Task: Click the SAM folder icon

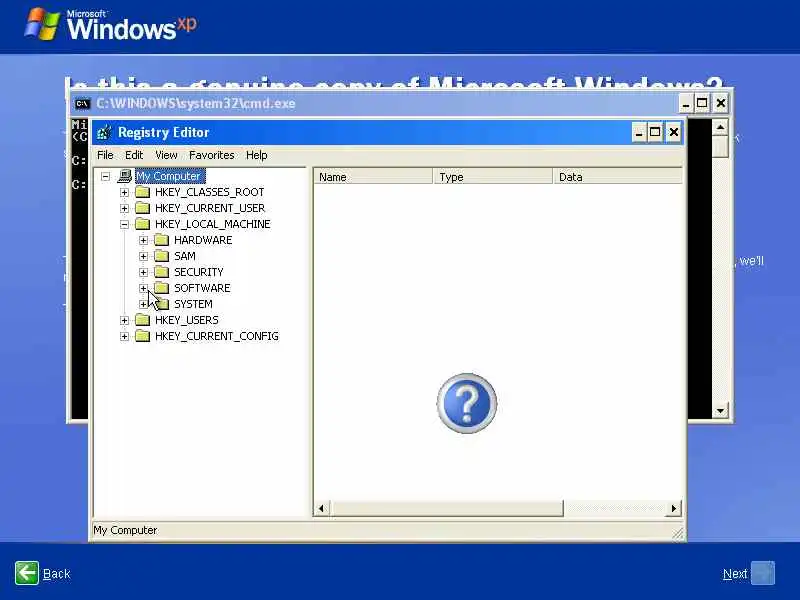Action: click(162, 256)
